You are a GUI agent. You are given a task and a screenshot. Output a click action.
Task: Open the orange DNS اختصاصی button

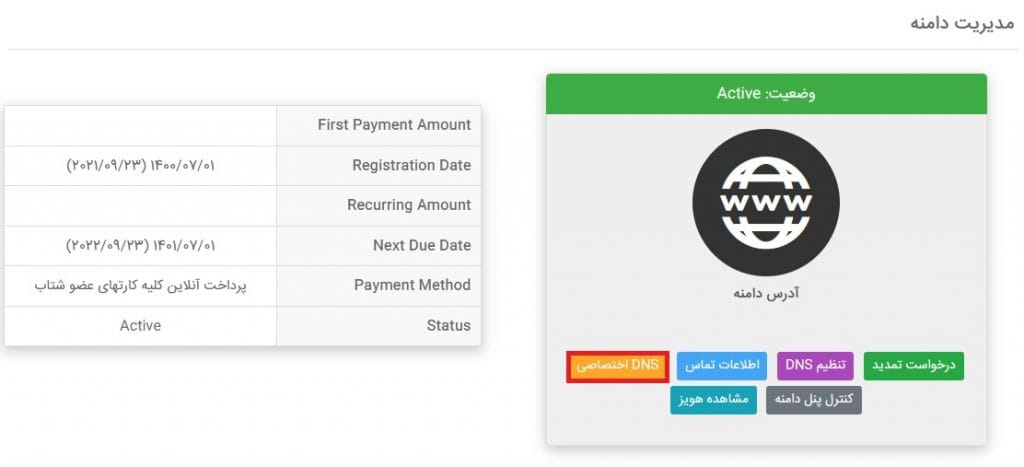[618, 366]
